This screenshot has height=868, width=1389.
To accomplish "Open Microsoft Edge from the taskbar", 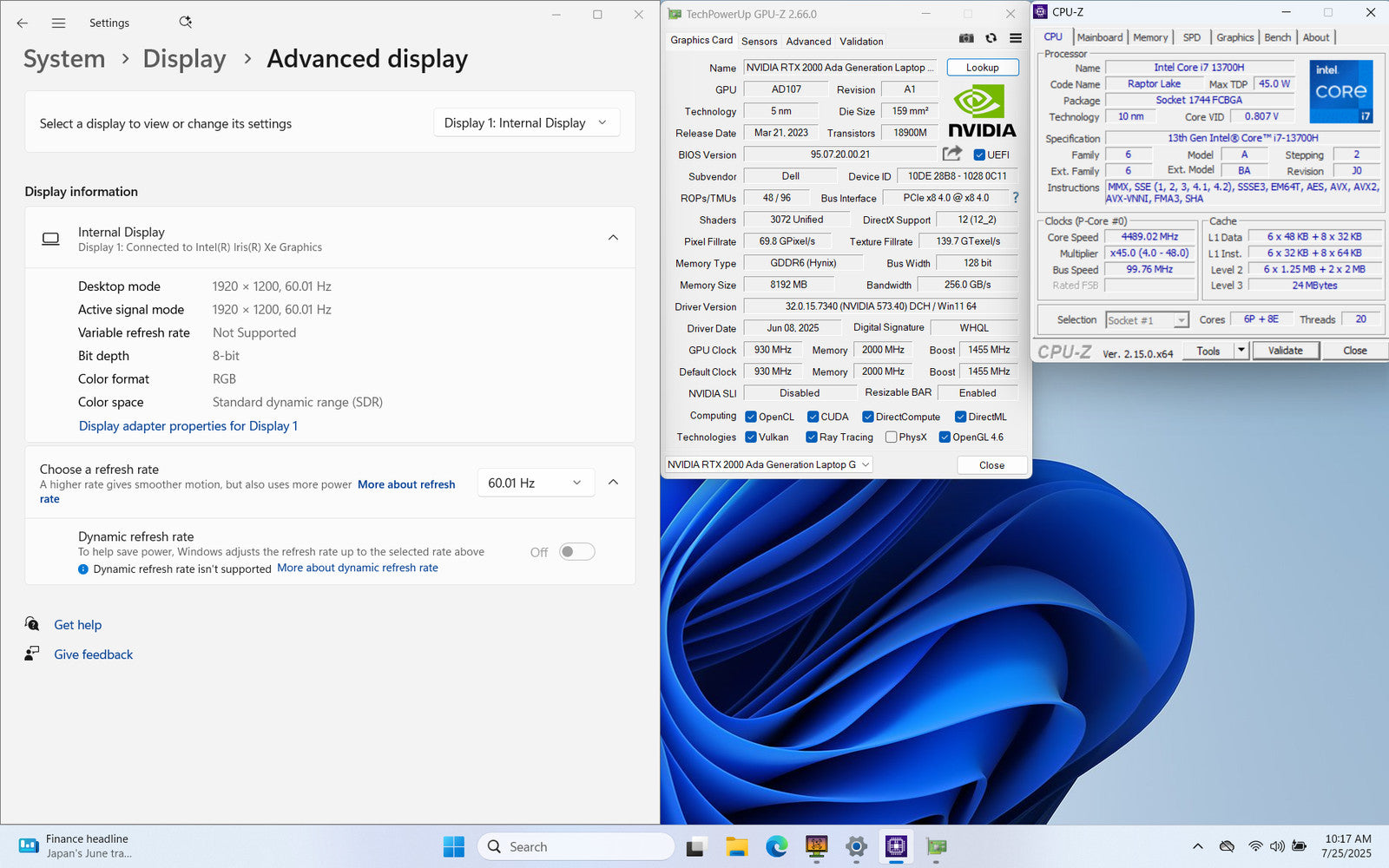I will coord(776,846).
